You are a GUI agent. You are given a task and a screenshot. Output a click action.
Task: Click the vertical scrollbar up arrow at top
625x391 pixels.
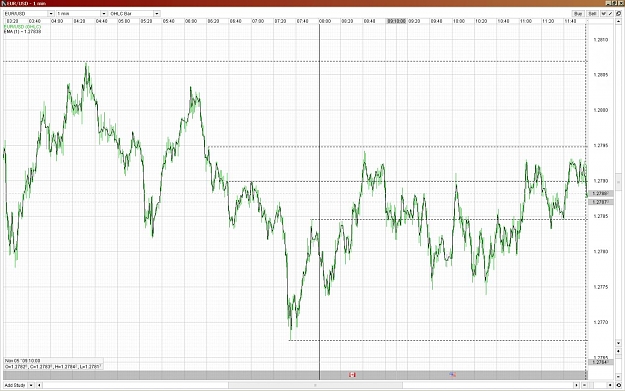[619, 22]
